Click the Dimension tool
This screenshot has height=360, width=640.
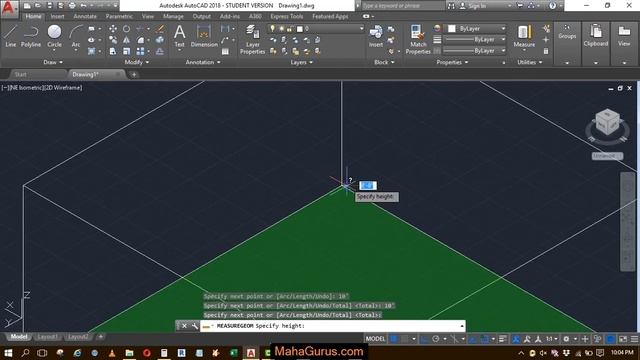(x=204, y=36)
